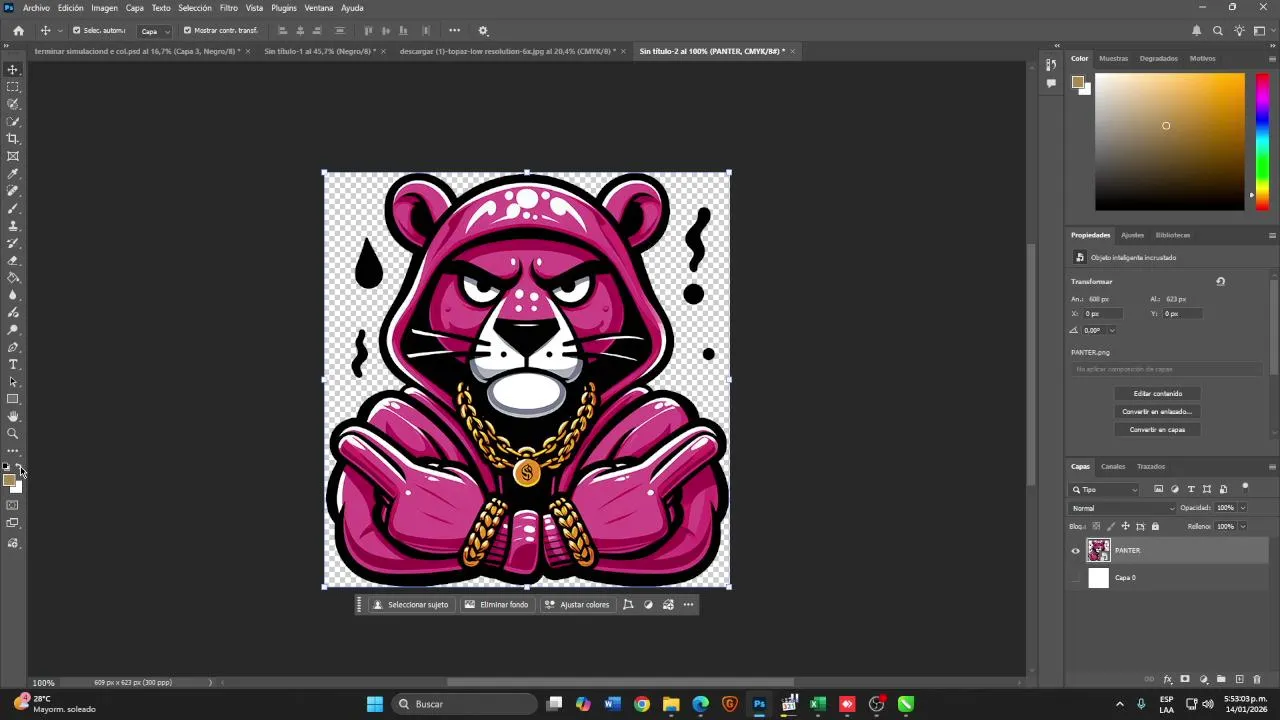Reset the transform in Properties panel

point(1220,282)
